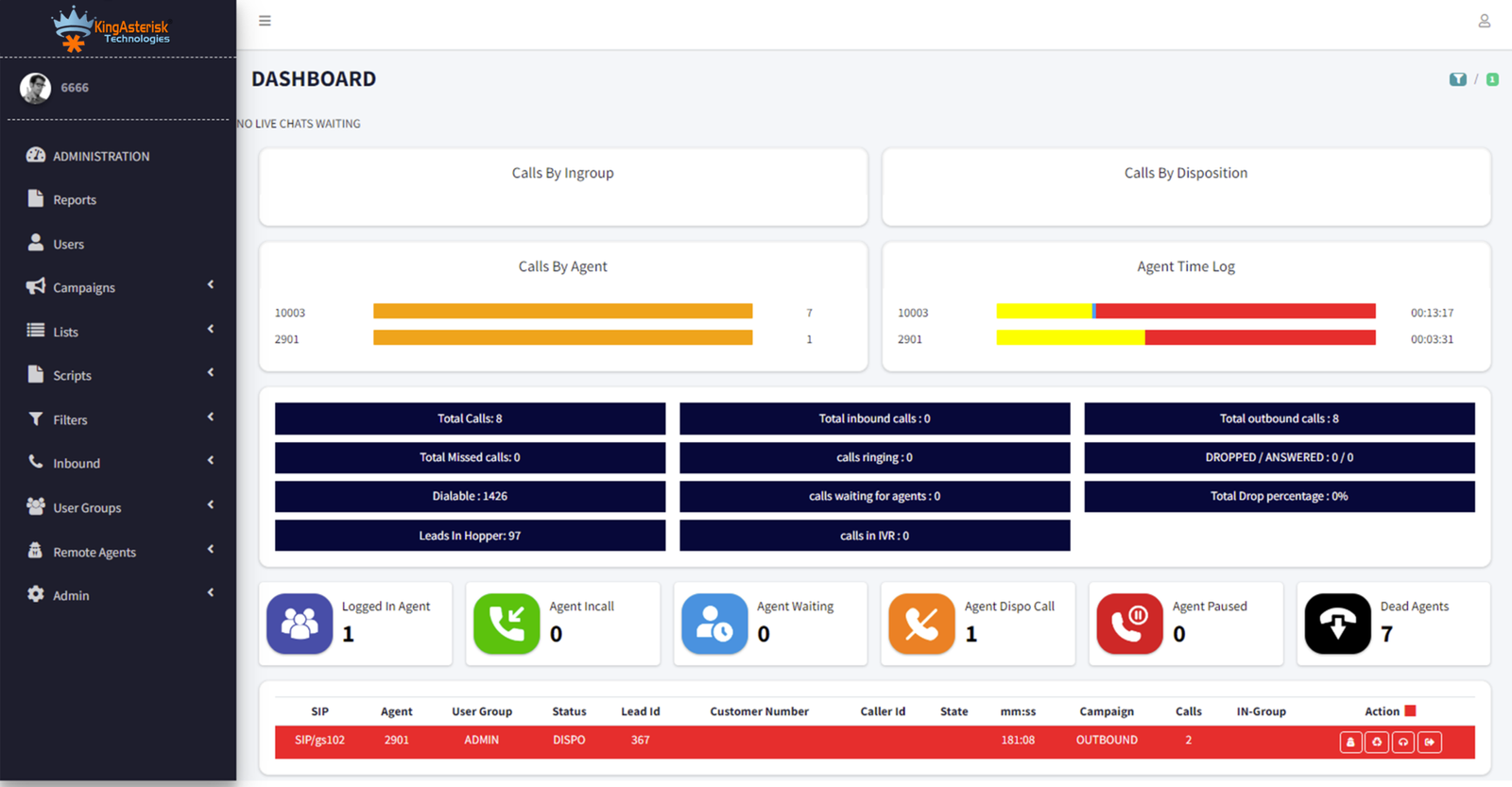The width and height of the screenshot is (1512, 787).
Task: Click the 6666 user avatar
Action: pyautogui.click(x=36, y=88)
